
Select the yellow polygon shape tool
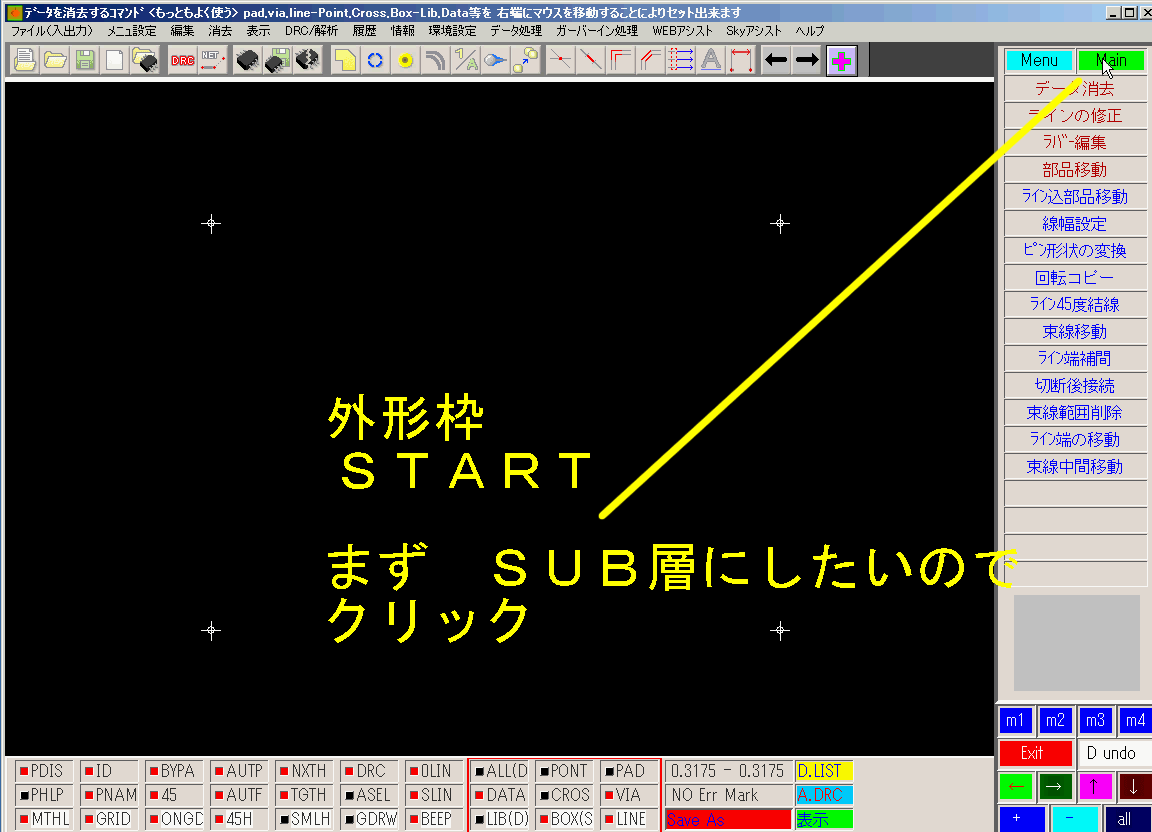345,60
